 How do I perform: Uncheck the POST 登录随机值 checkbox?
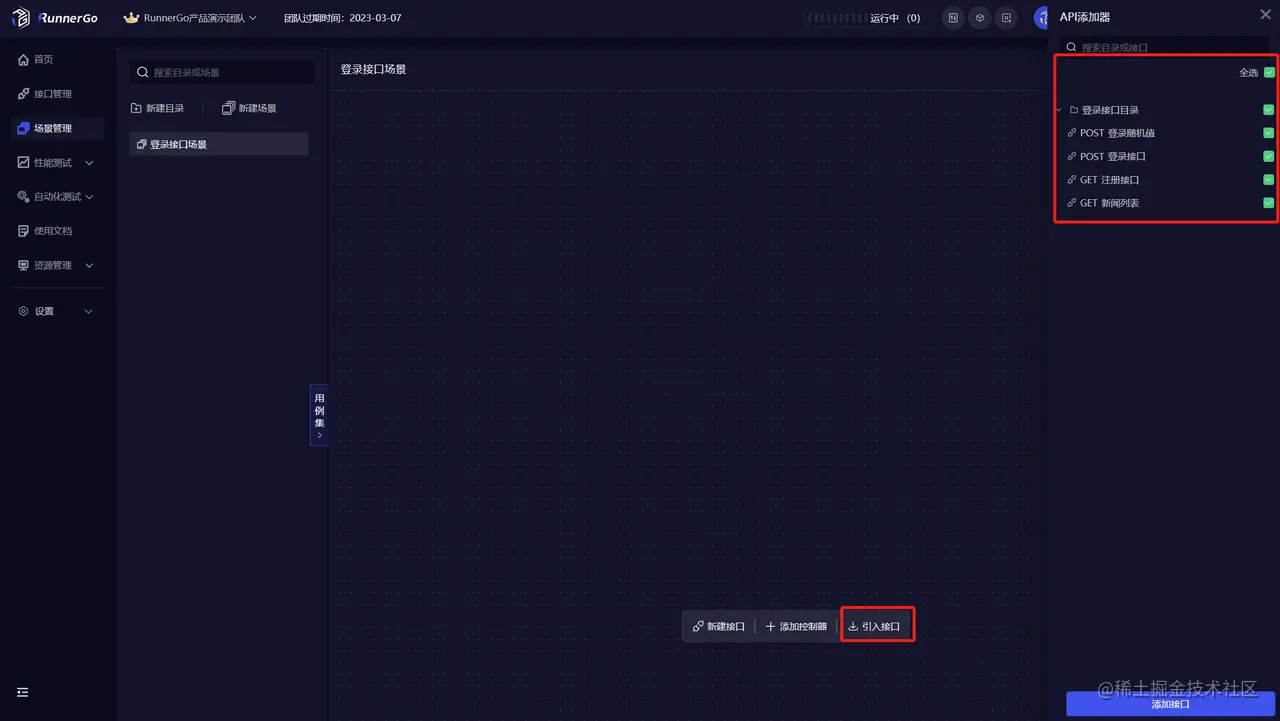tap(1269, 133)
